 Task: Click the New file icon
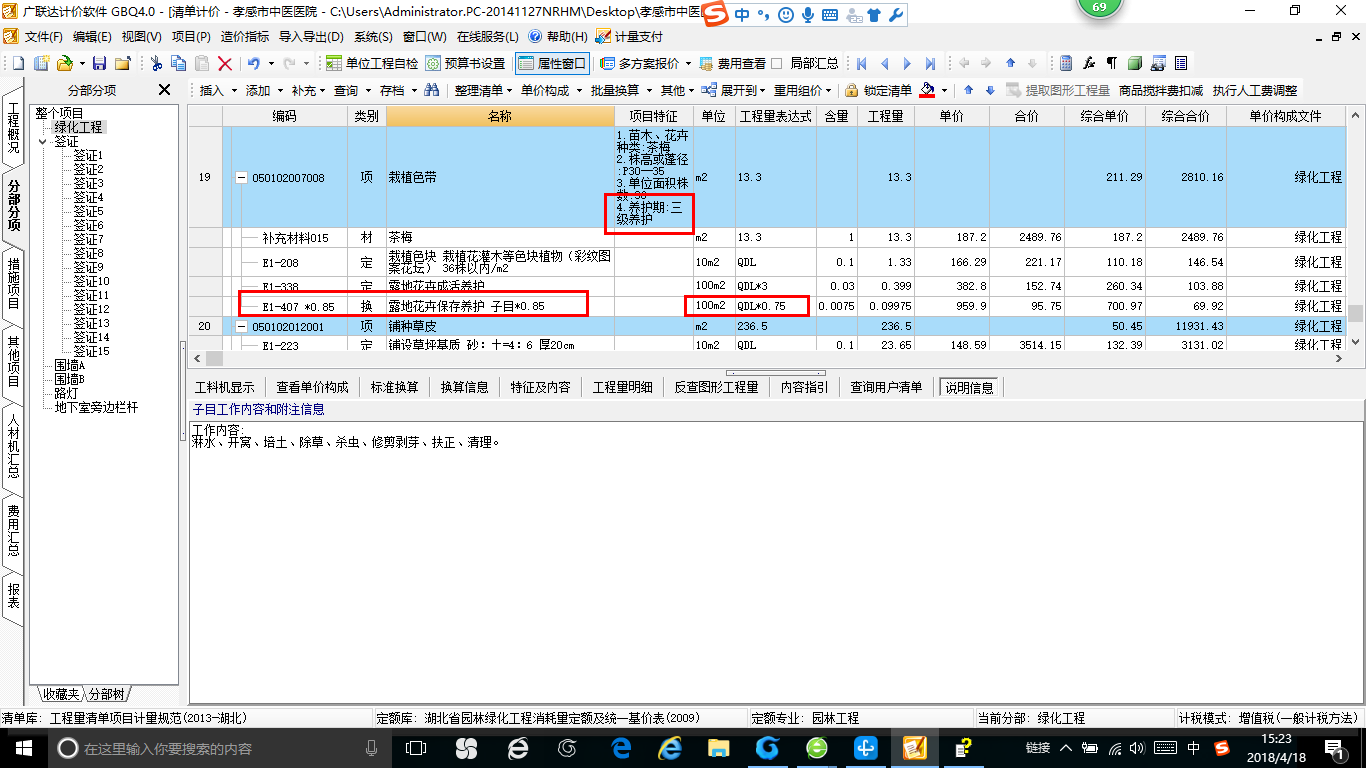click(x=19, y=63)
